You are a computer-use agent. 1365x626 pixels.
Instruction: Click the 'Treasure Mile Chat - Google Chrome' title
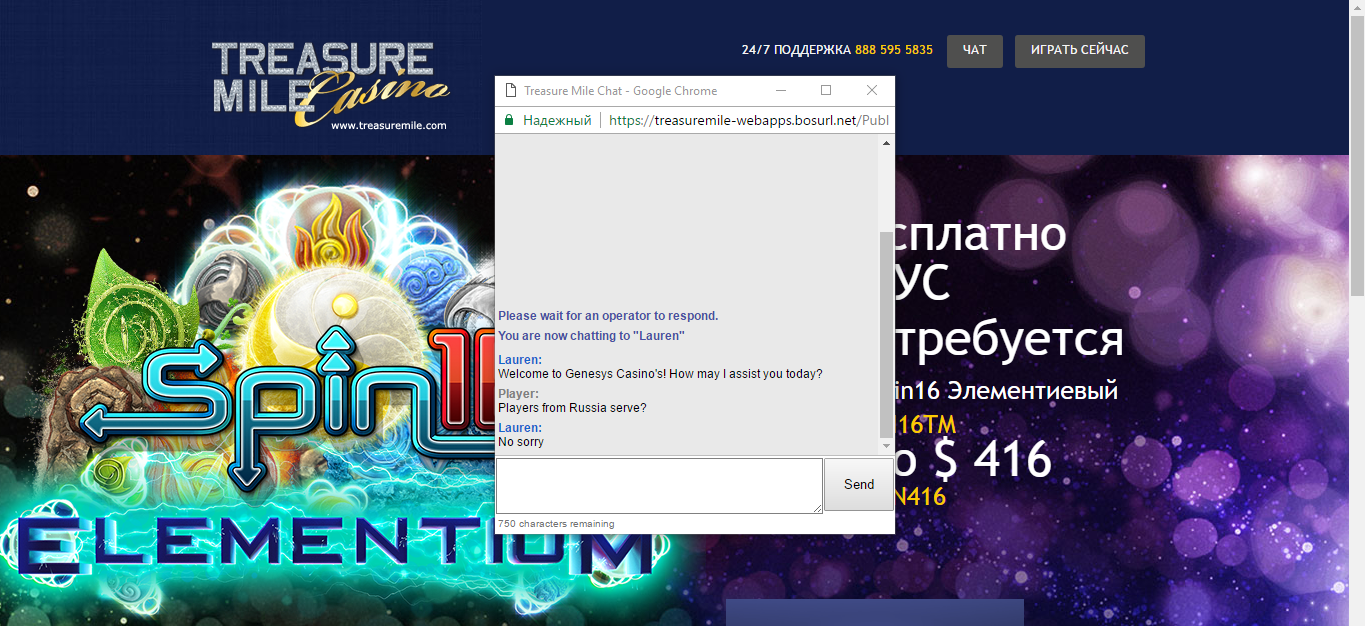[x=620, y=91]
